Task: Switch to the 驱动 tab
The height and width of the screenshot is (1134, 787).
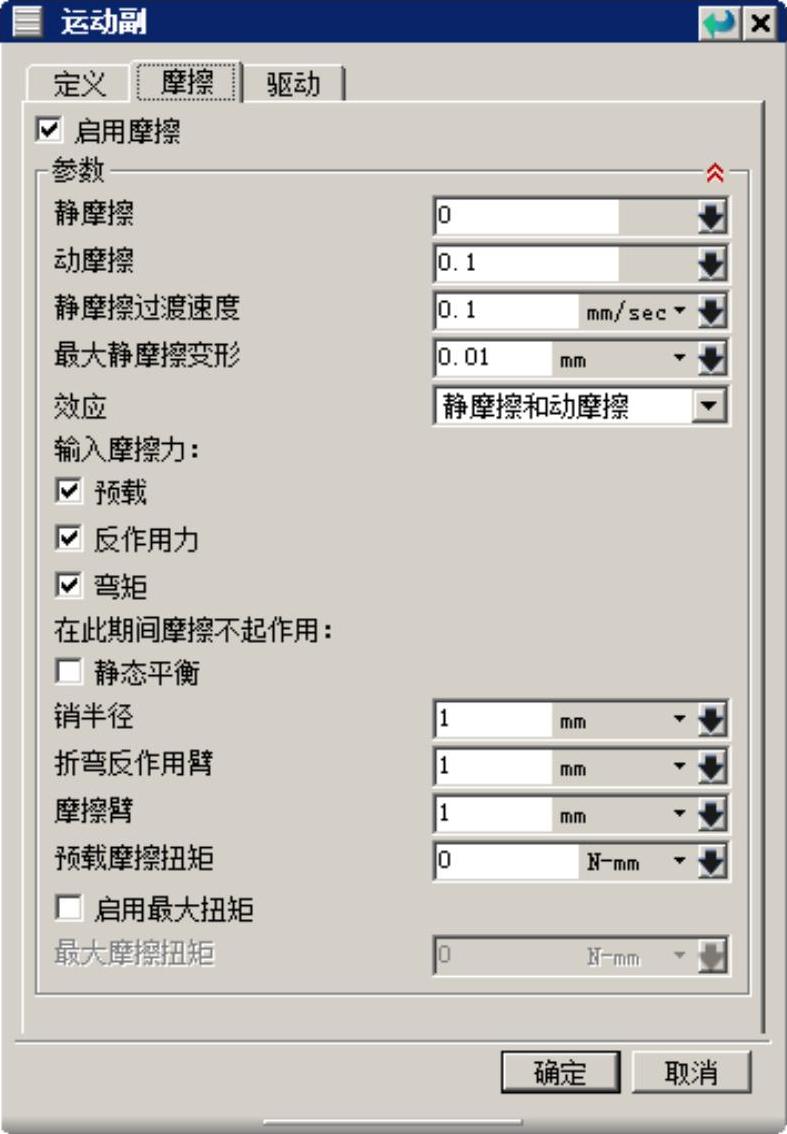Action: point(293,84)
